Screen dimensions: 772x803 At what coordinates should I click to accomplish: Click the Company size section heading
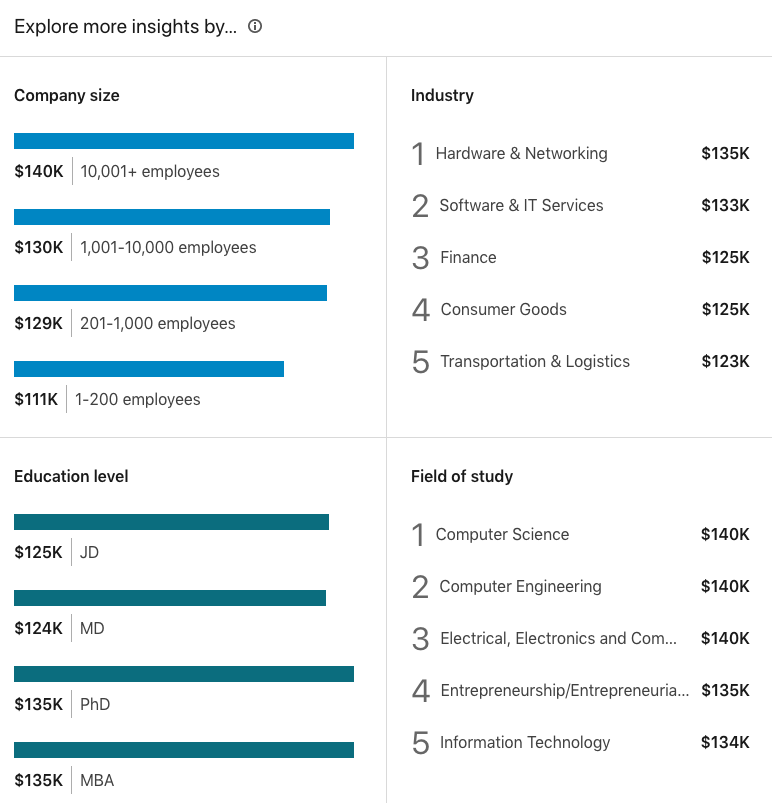tap(66, 95)
